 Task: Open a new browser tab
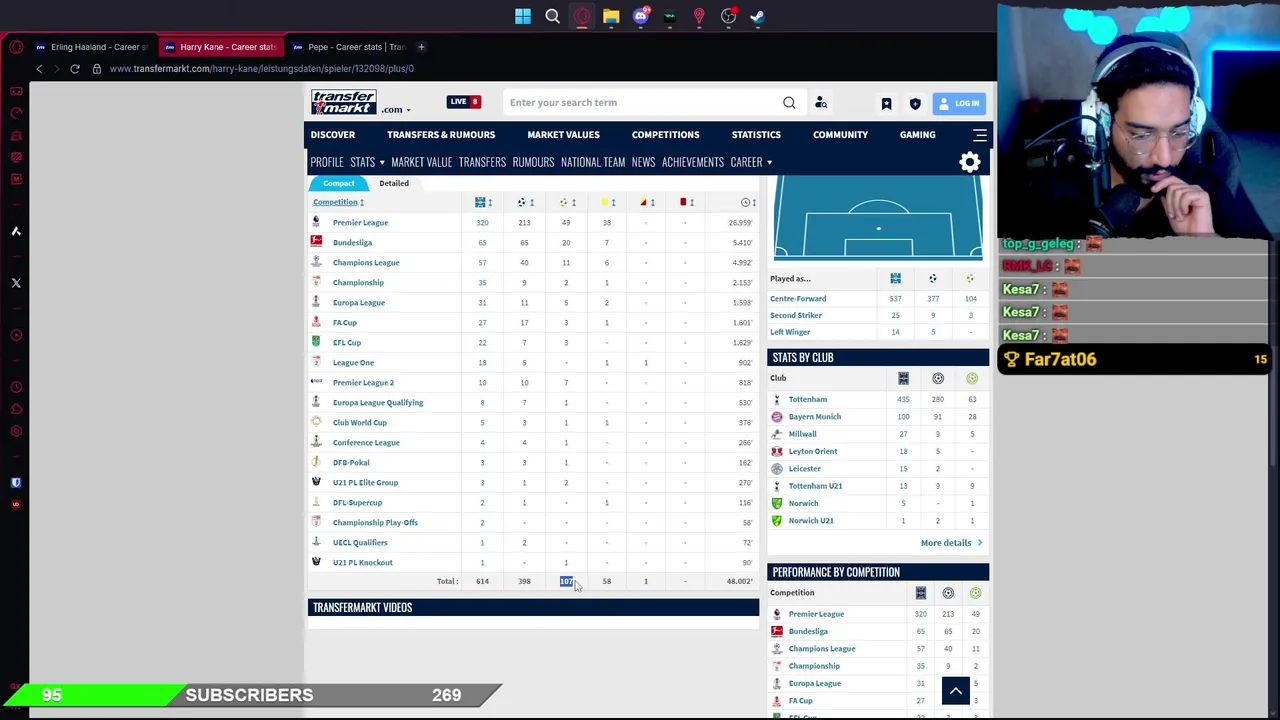click(x=421, y=47)
